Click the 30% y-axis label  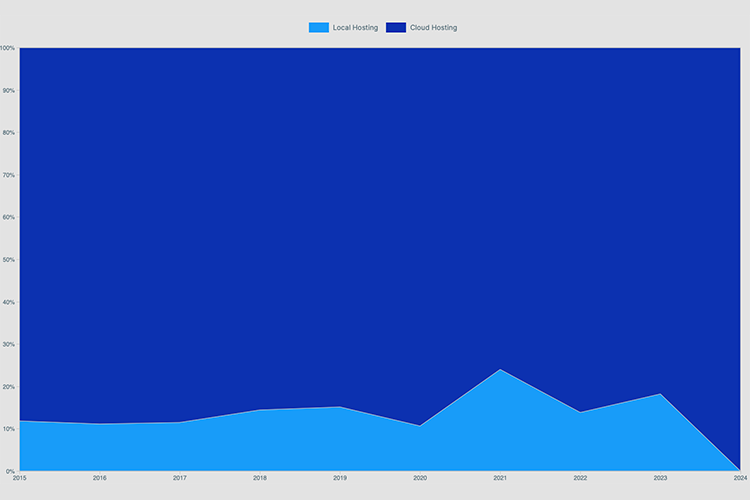(x=9, y=344)
